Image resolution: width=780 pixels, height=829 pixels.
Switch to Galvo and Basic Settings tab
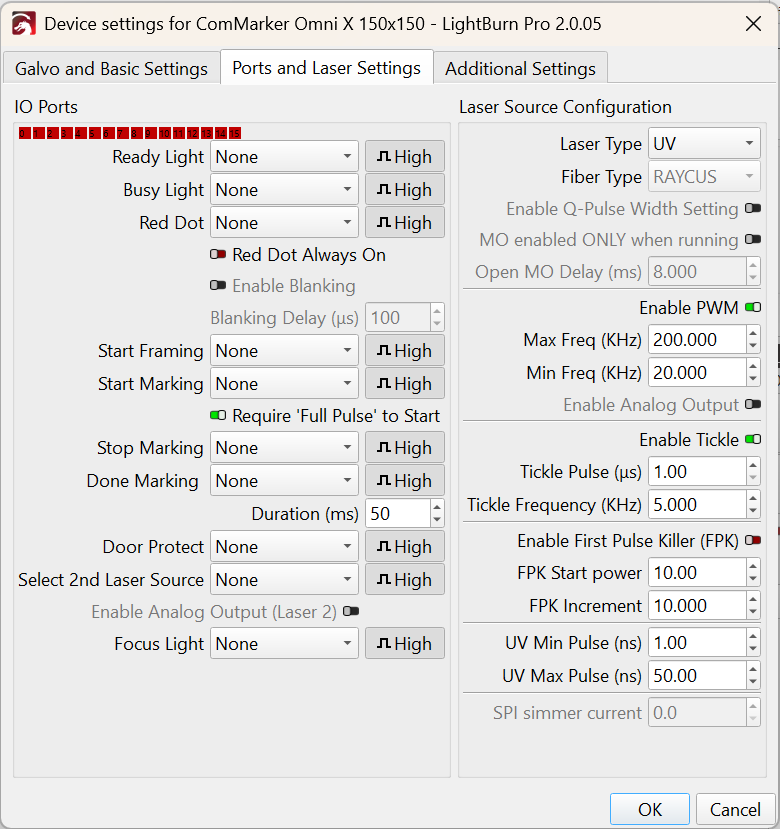(x=111, y=69)
